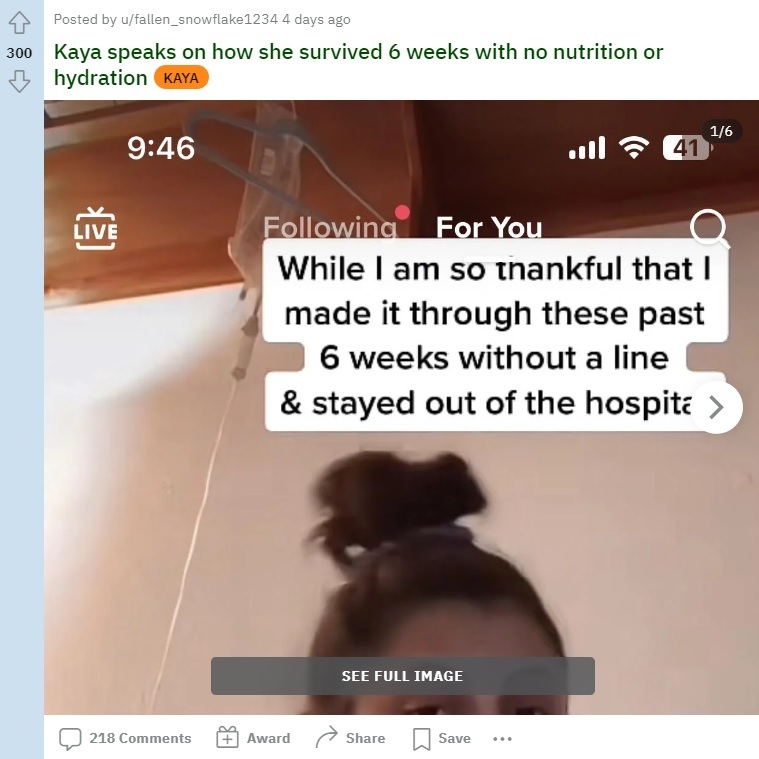This screenshot has width=759, height=759.
Task: Click the Save bookmark icon
Action: point(421,739)
